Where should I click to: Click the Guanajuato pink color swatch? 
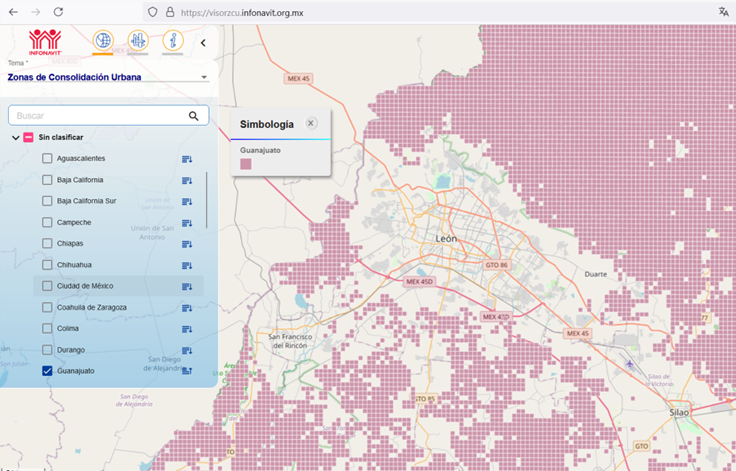click(x=245, y=164)
